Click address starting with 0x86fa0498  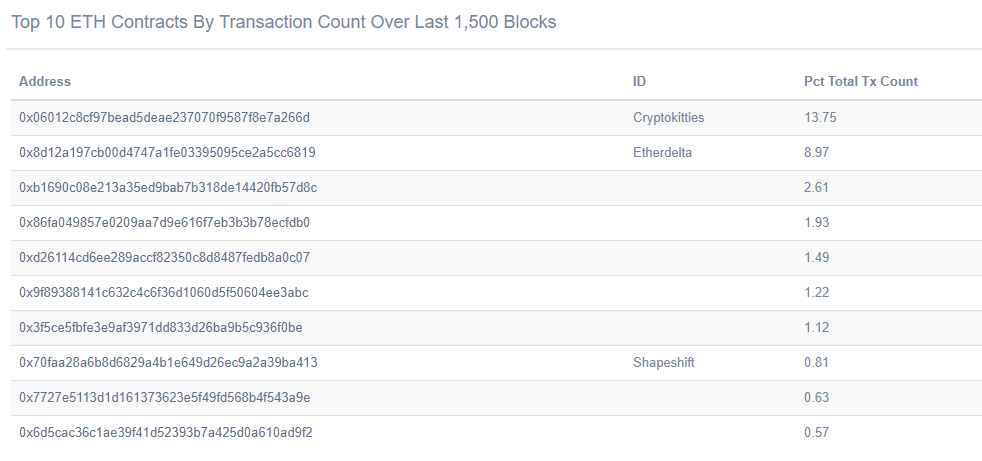tap(164, 223)
